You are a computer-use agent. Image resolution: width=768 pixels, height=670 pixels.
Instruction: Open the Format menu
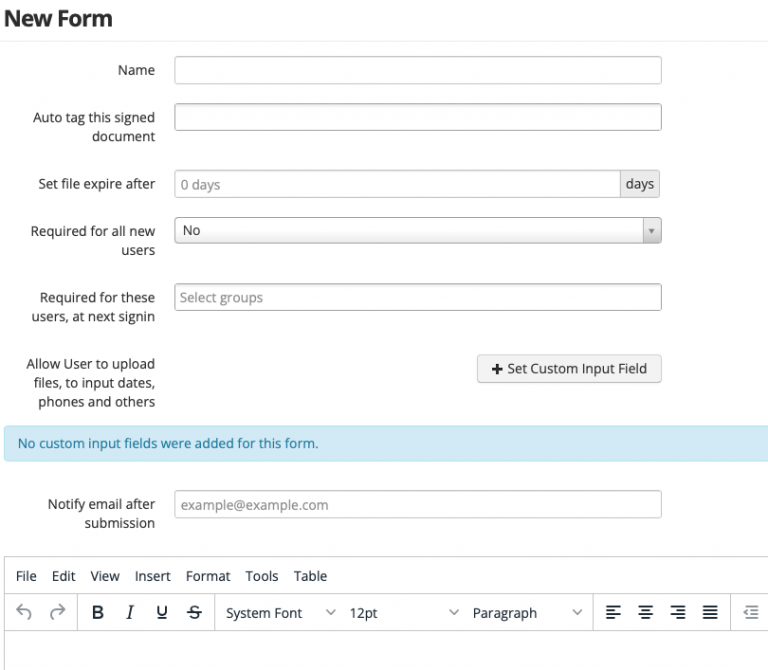(x=208, y=576)
